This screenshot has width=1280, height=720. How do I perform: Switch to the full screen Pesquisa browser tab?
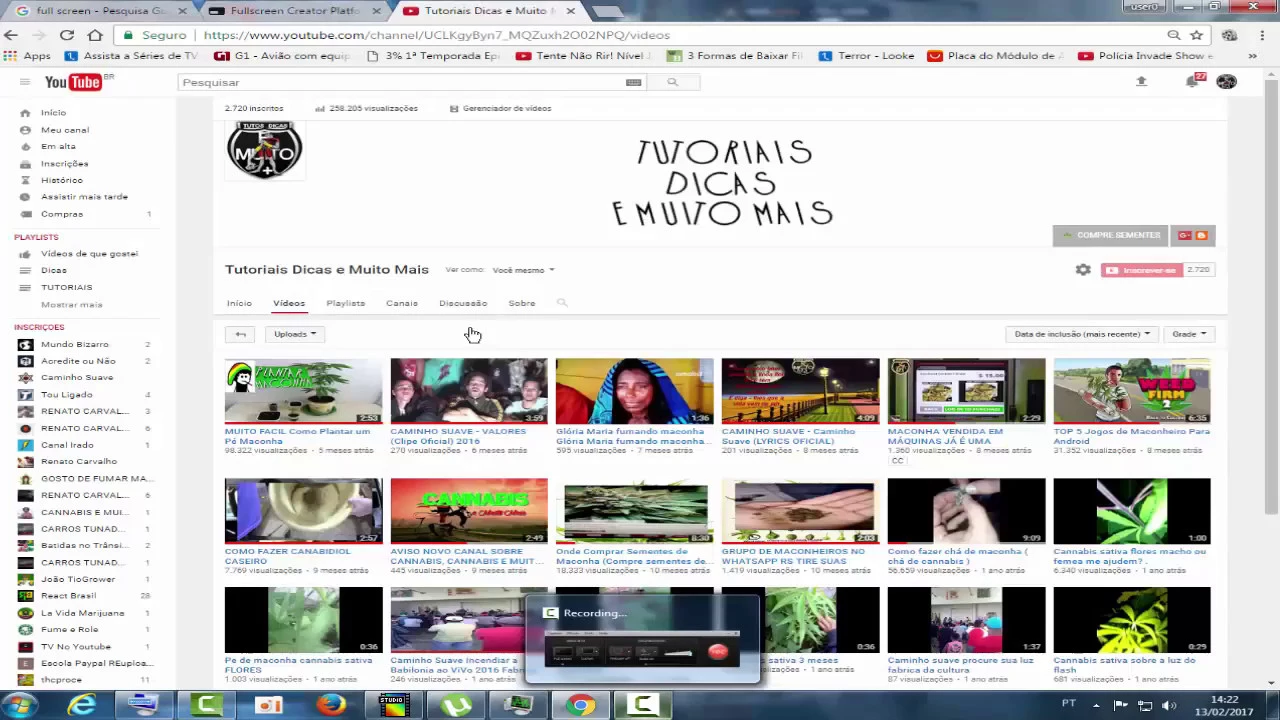tap(100, 10)
